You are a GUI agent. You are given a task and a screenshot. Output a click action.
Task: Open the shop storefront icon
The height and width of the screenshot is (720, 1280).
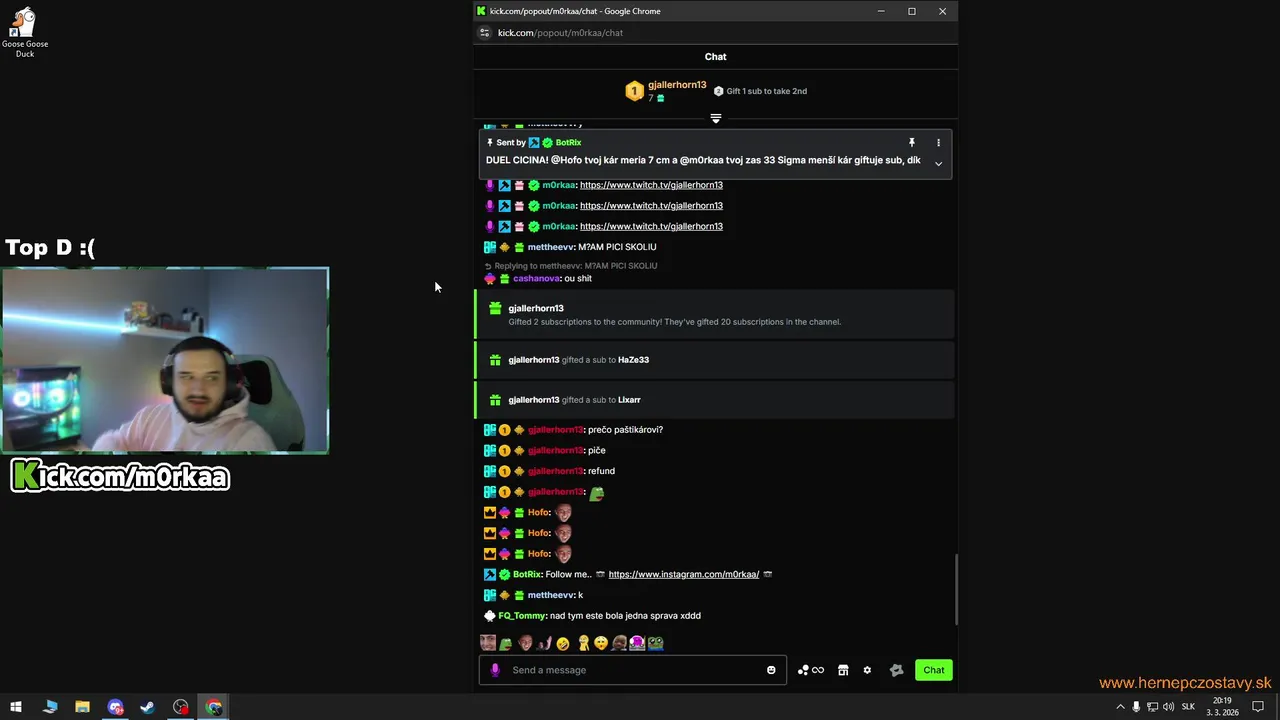843,670
